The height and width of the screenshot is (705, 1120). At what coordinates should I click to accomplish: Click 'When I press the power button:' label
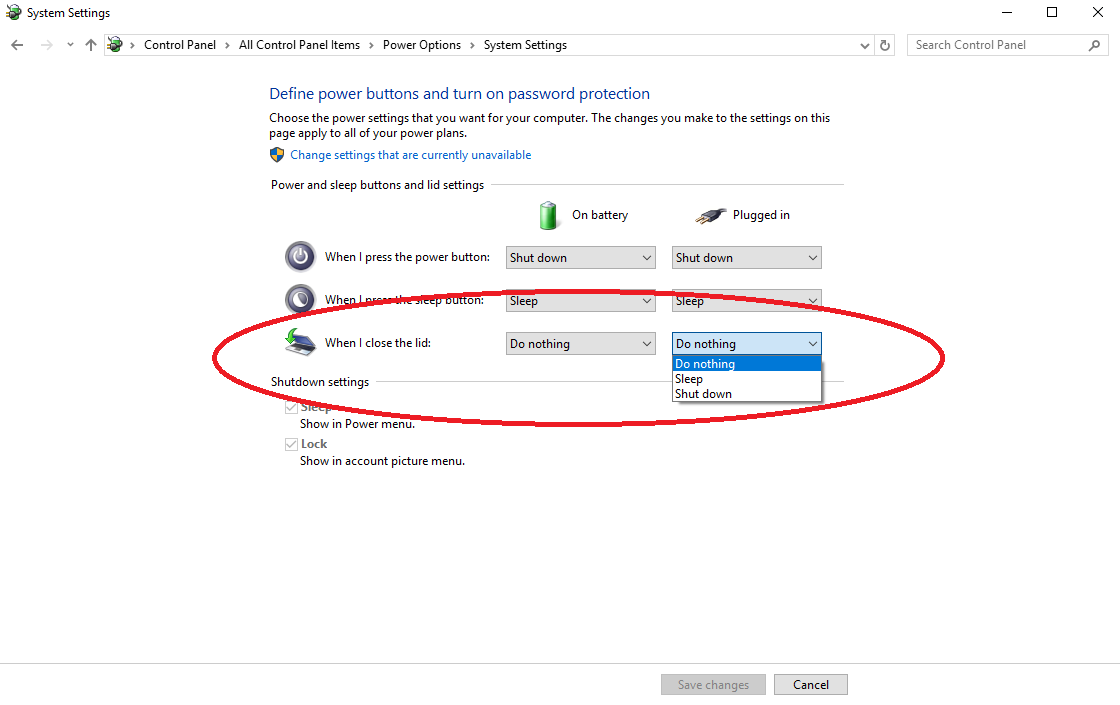[x=407, y=257]
